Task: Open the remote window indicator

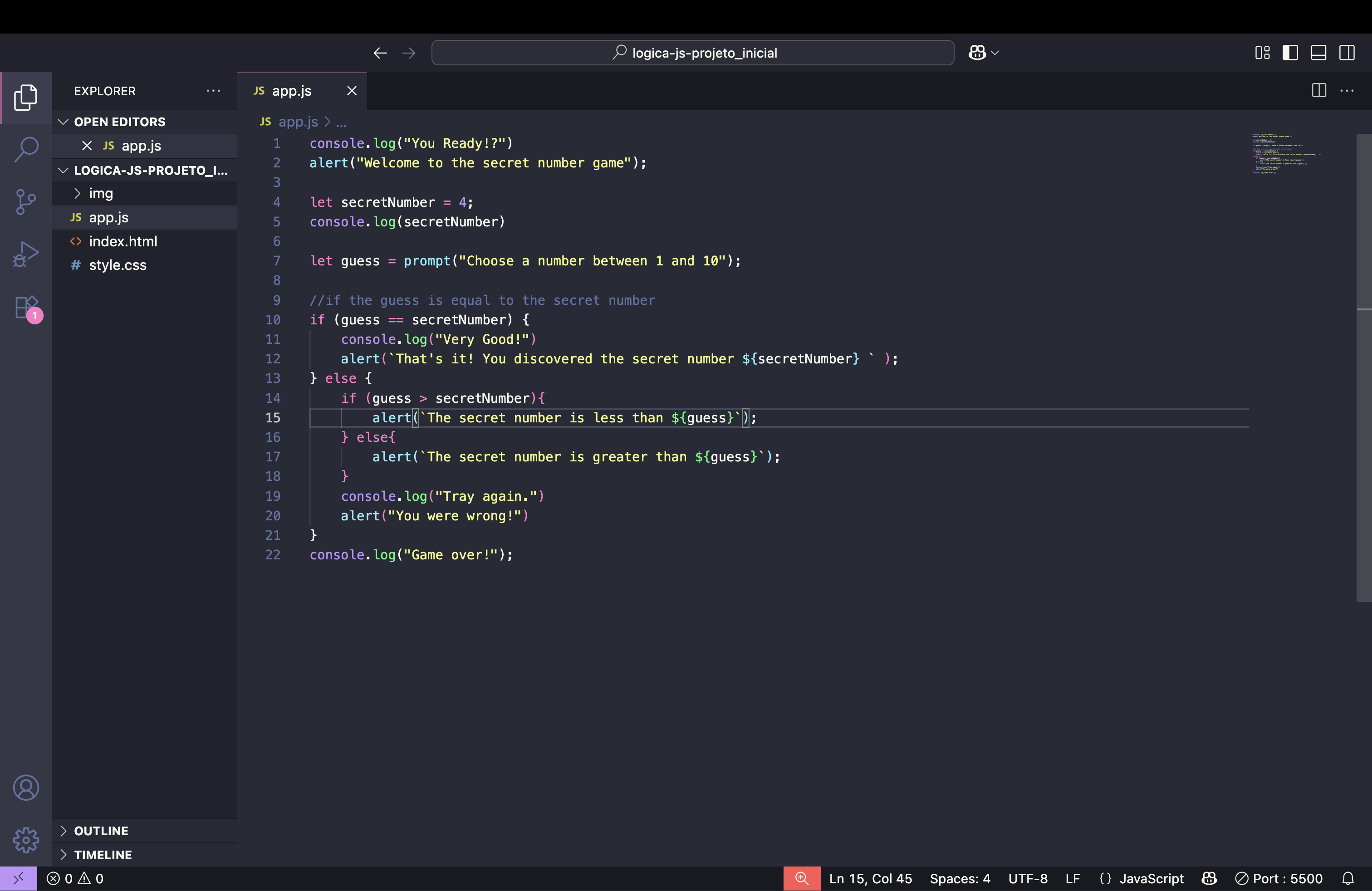Action: [x=19, y=878]
